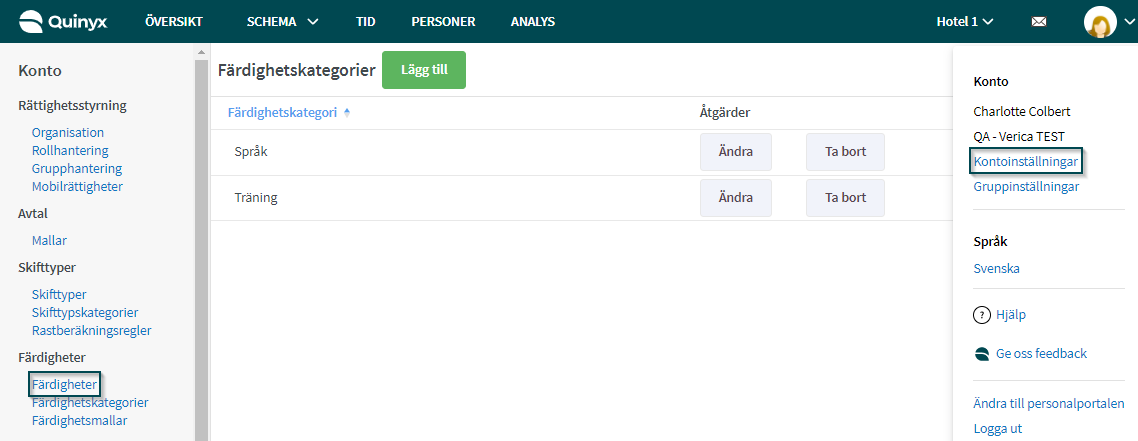The height and width of the screenshot is (441, 1138).
Task: Select the Språk table cell
Action: [x=251, y=152]
